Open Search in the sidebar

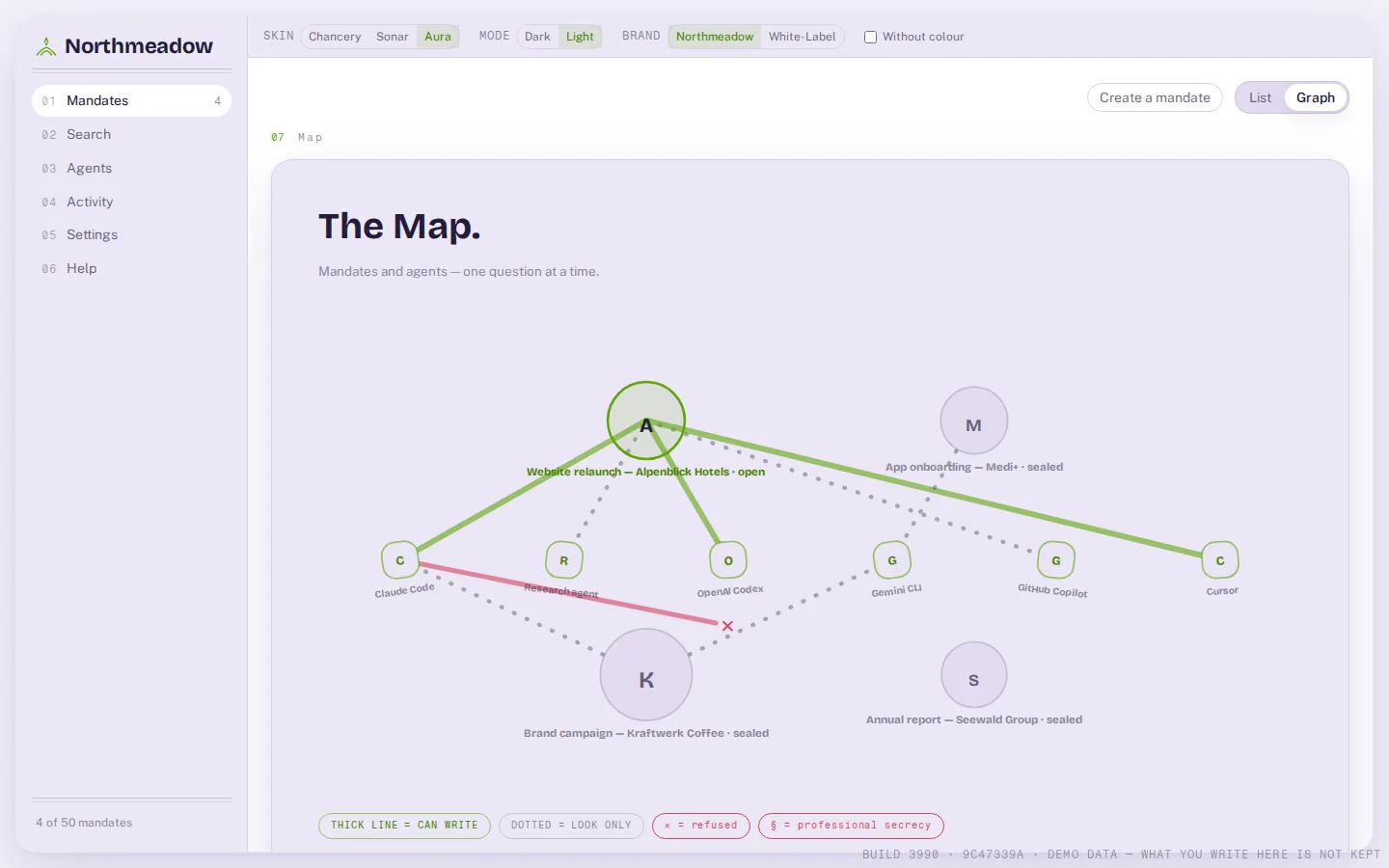(x=131, y=134)
